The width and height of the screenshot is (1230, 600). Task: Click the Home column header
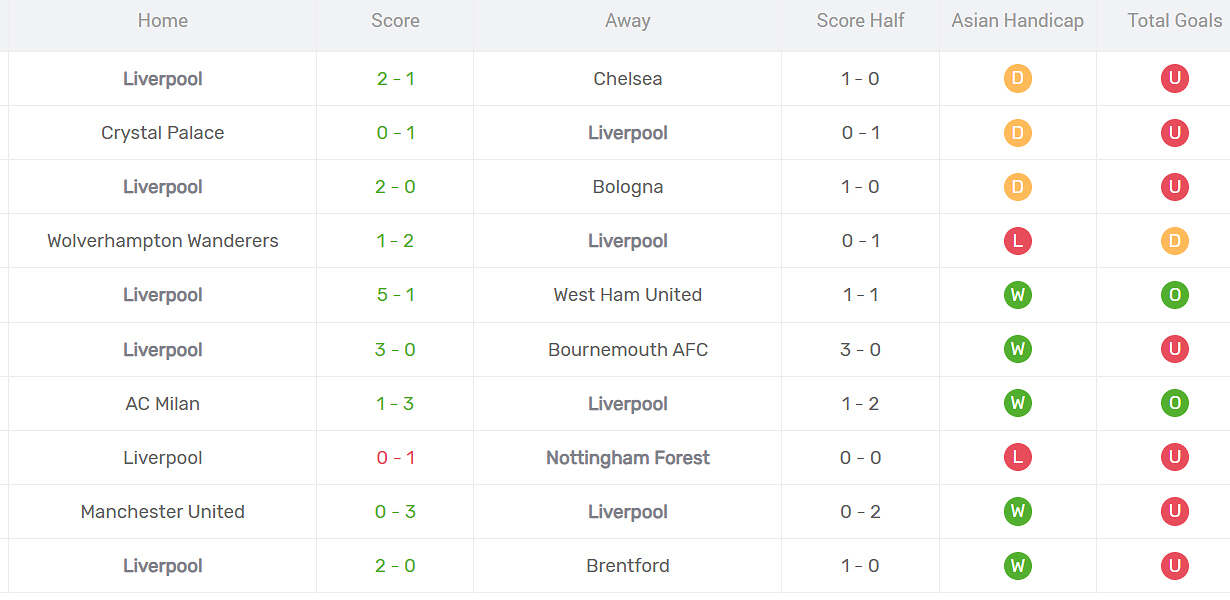click(x=162, y=21)
